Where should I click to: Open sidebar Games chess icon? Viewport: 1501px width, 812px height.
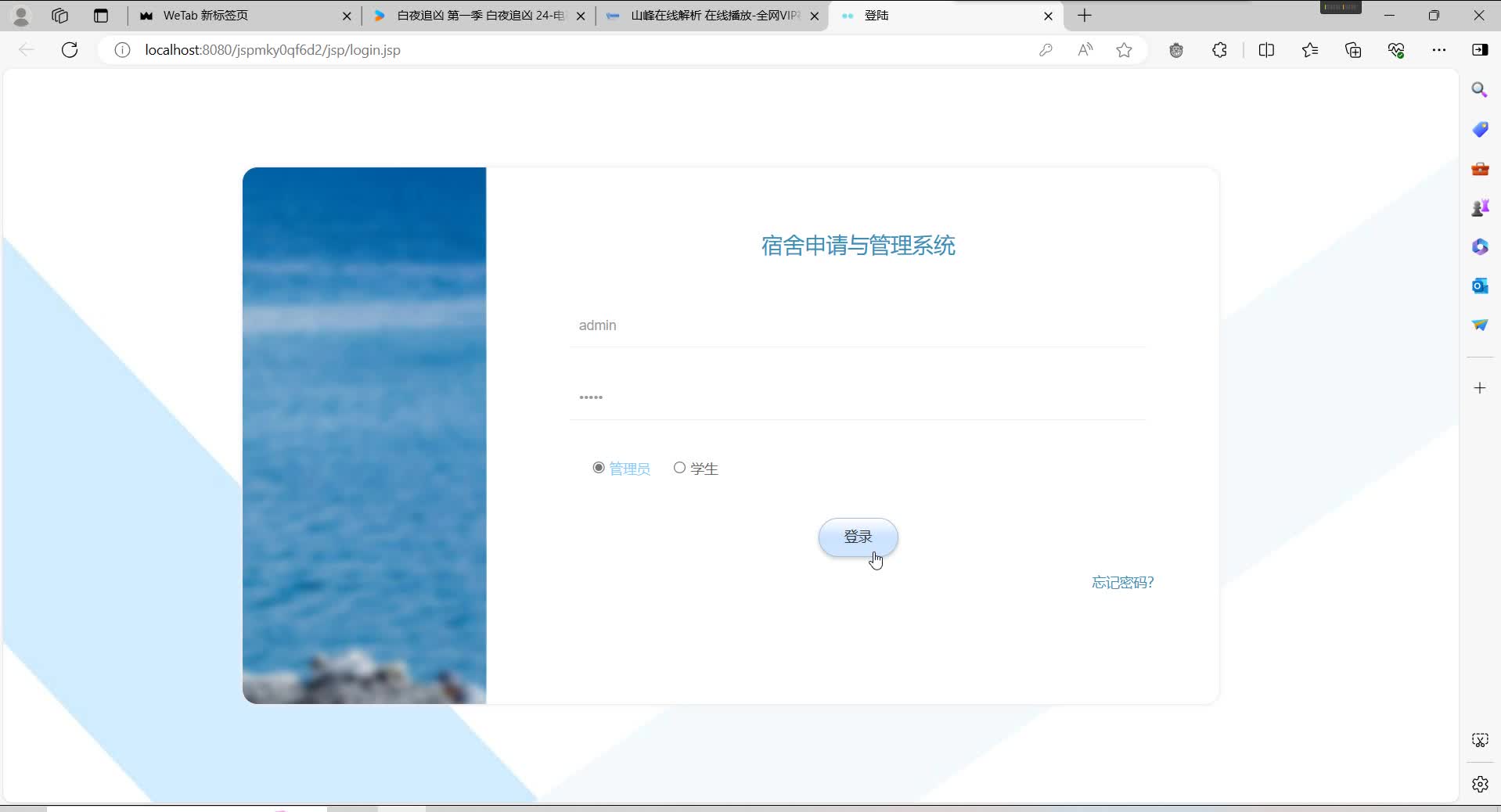[x=1480, y=207]
